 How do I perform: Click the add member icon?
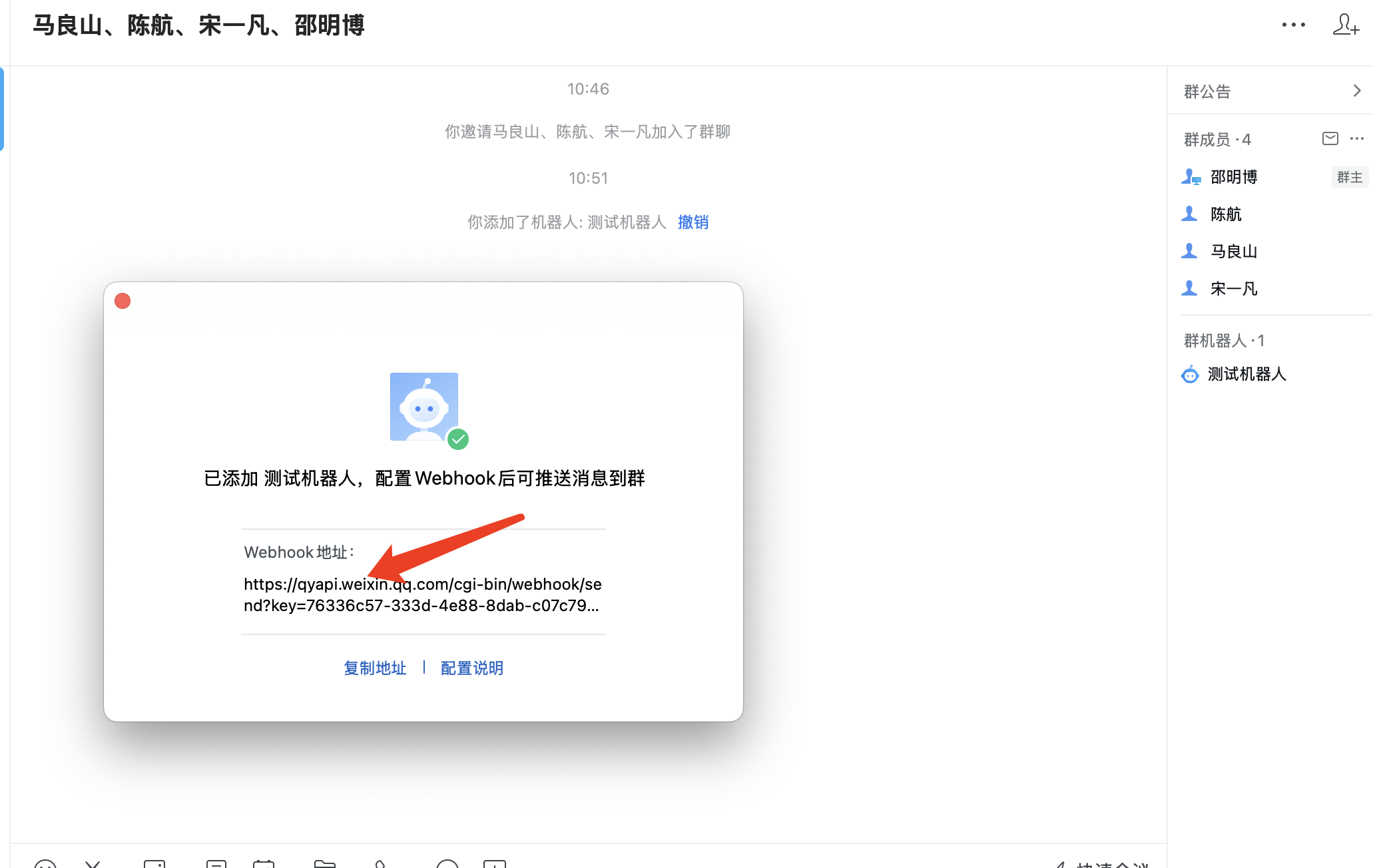1345,25
